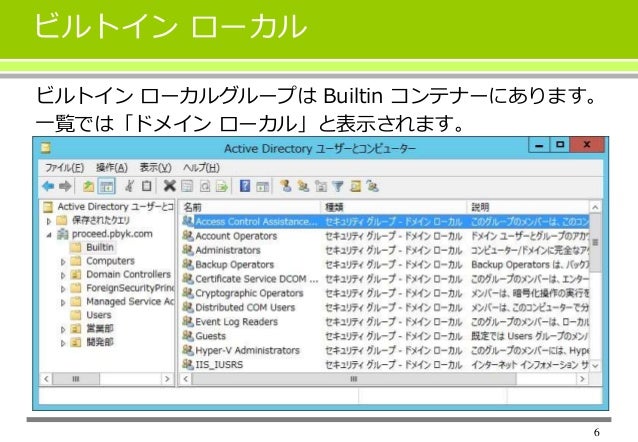Open the 操作(A) menu
The height and width of the screenshot is (442, 638).
tap(112, 167)
